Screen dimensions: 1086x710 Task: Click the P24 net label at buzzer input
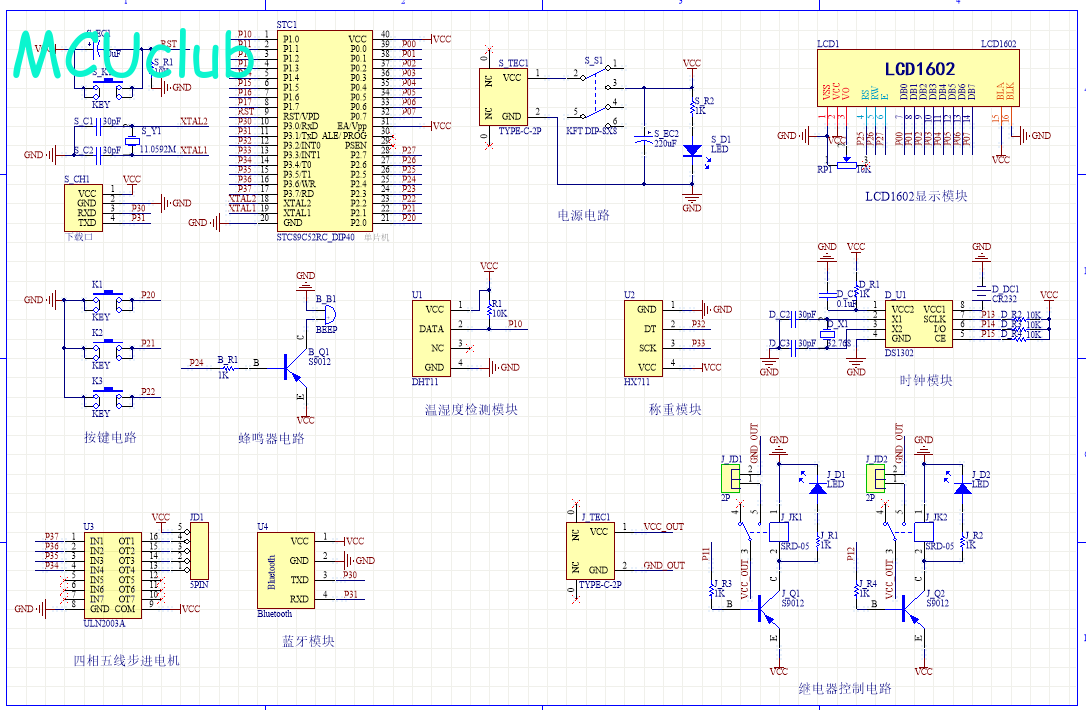197,362
